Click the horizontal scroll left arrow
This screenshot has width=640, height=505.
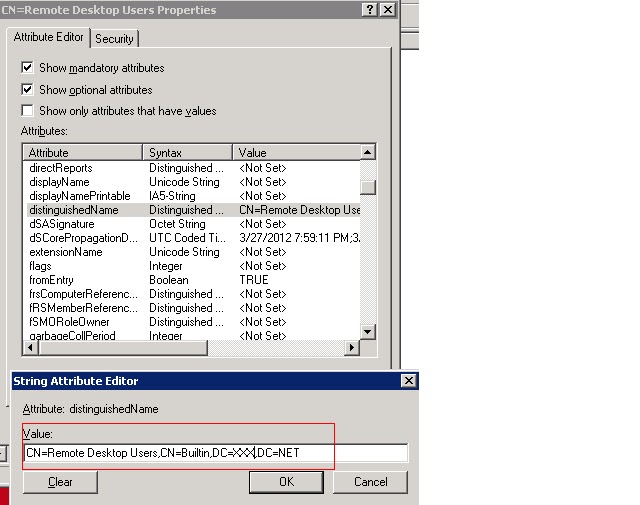[30, 347]
